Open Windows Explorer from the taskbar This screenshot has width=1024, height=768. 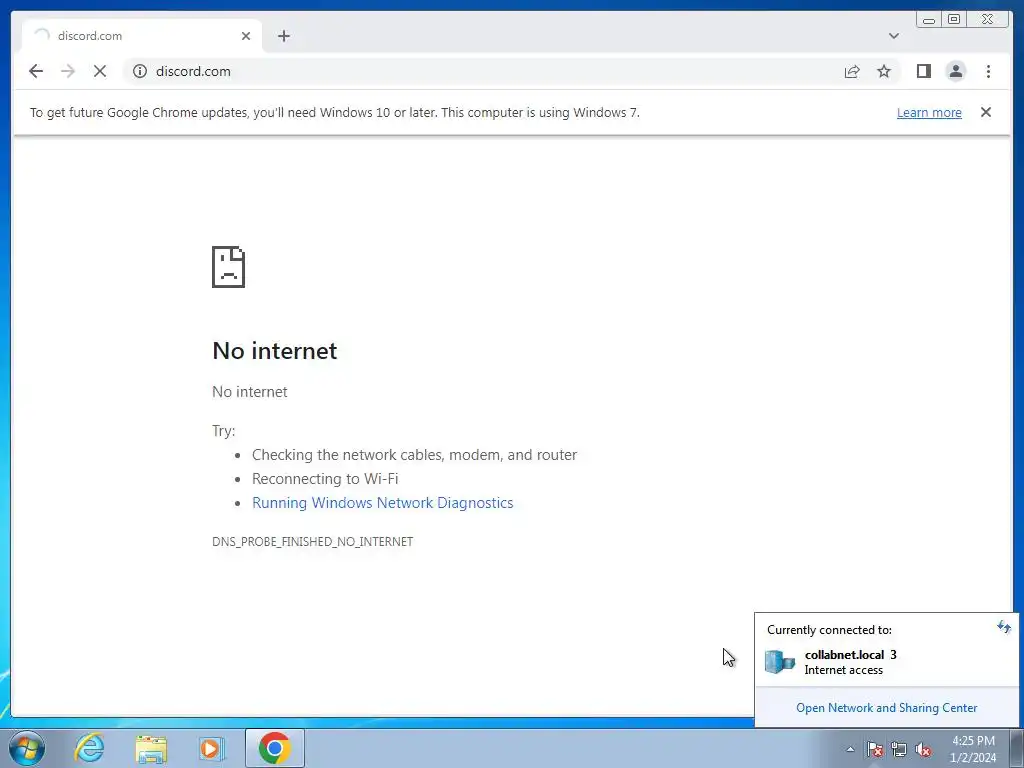pos(151,748)
